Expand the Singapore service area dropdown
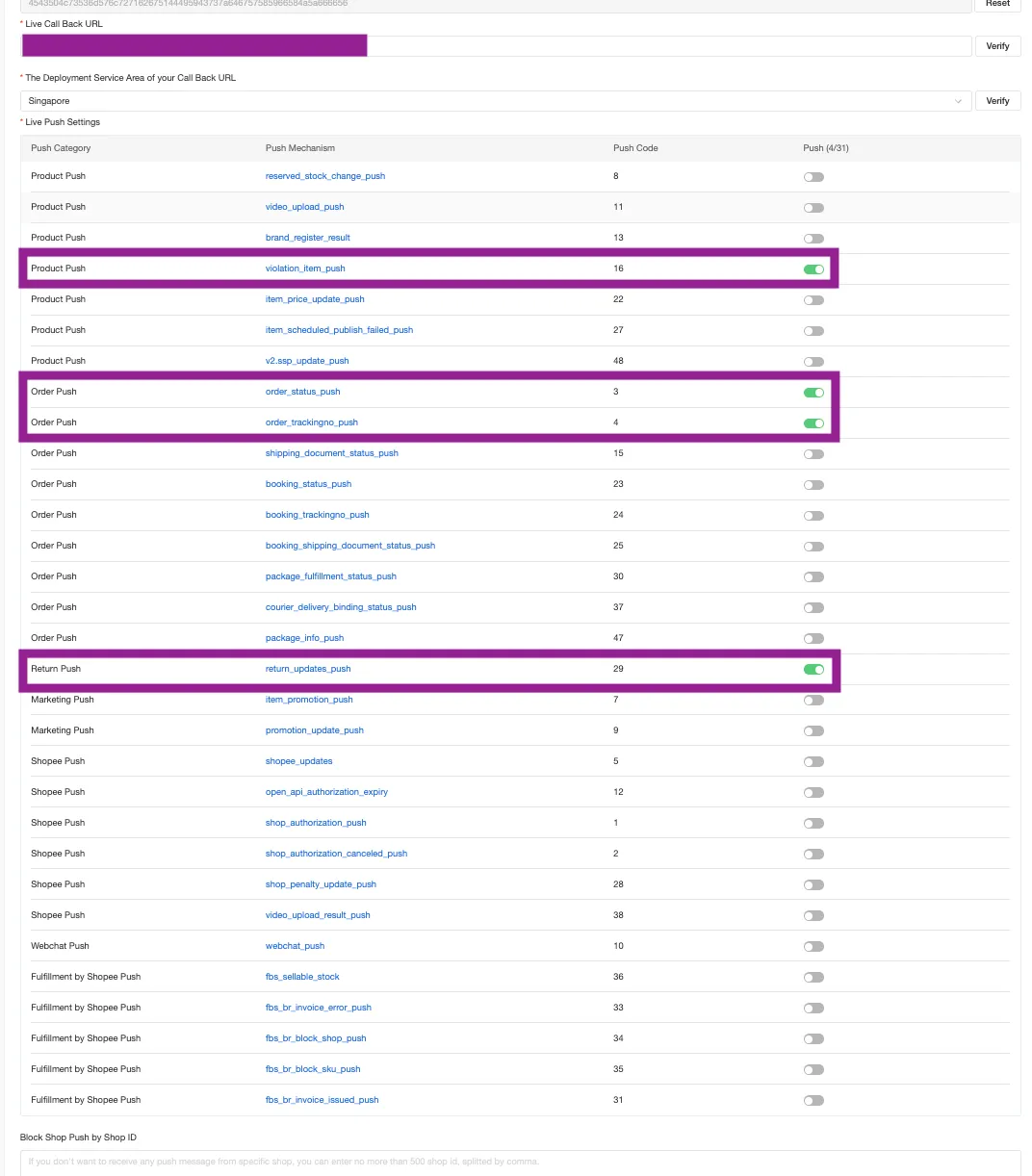The image size is (1032, 1176). tap(496, 101)
